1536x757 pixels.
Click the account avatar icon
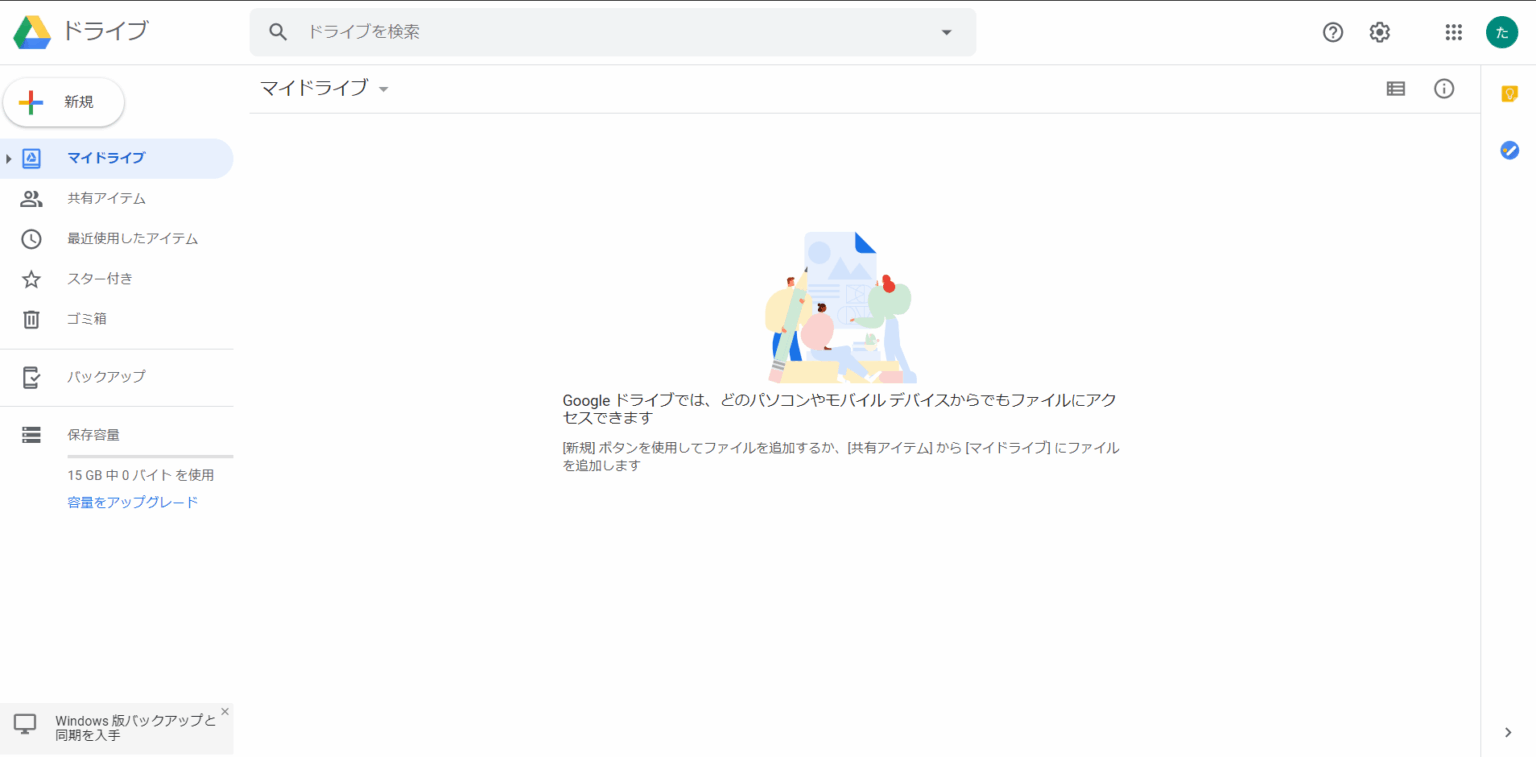coord(1501,32)
